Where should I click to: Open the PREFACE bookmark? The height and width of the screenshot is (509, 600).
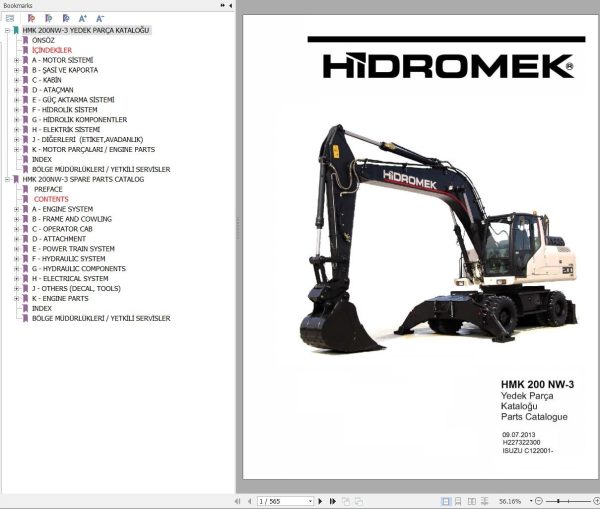click(48, 189)
